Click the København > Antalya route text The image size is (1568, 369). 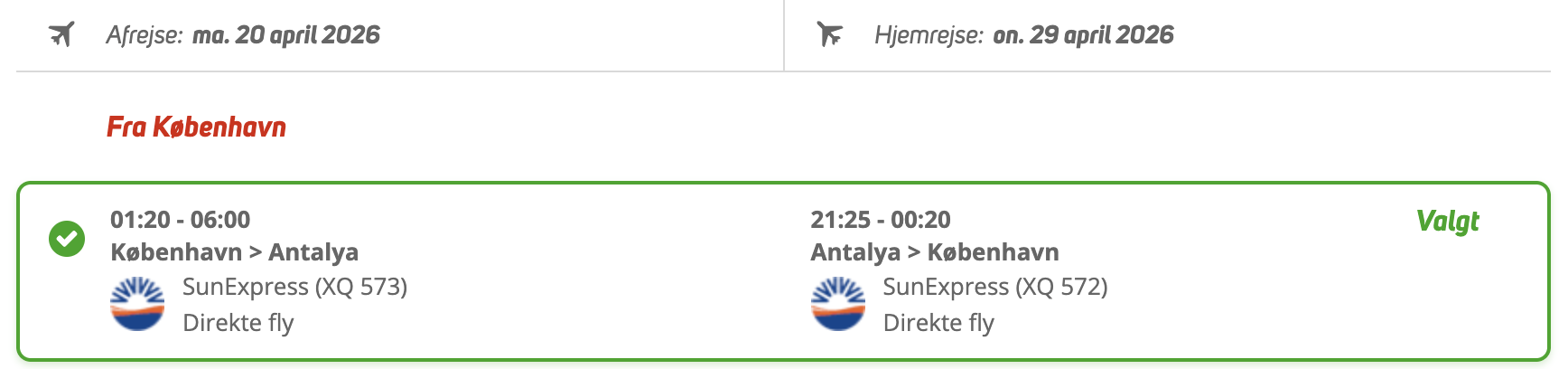(x=234, y=252)
